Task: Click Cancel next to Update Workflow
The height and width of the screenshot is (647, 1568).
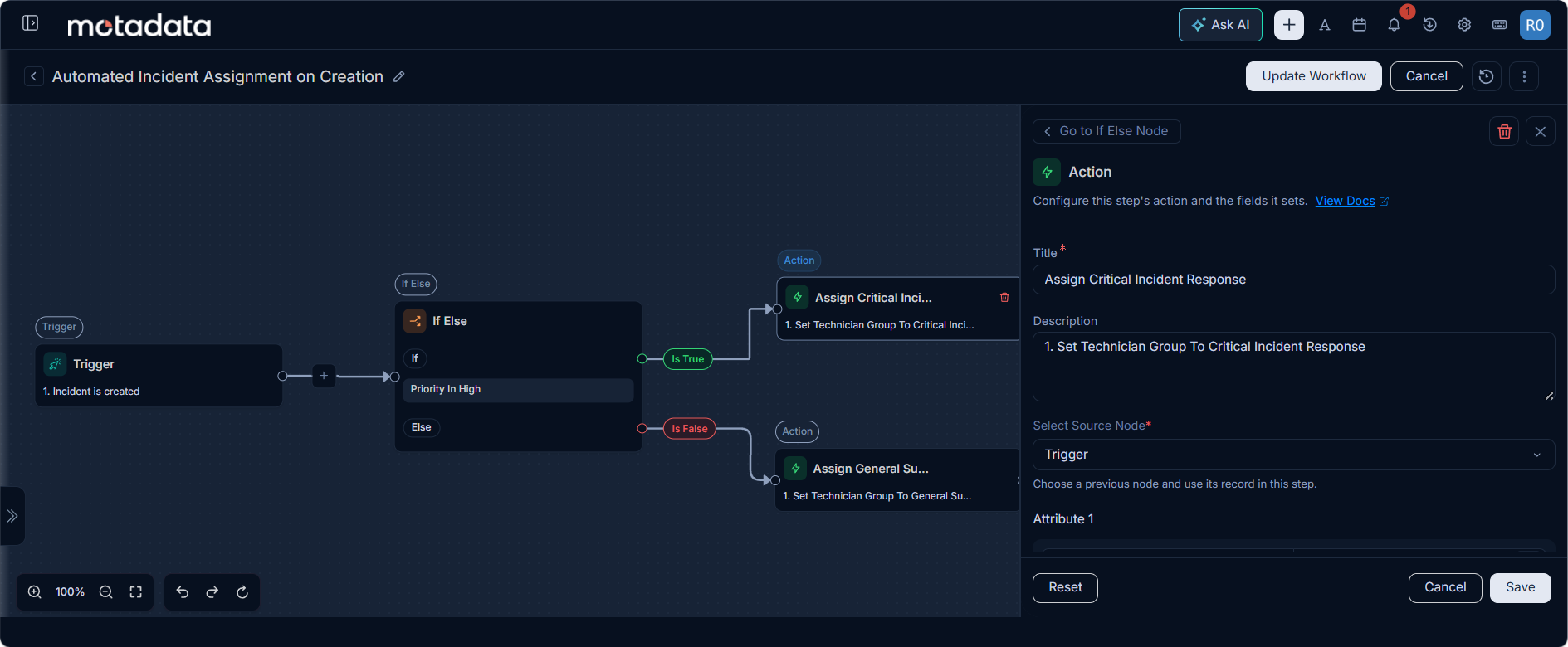Action: (x=1427, y=76)
